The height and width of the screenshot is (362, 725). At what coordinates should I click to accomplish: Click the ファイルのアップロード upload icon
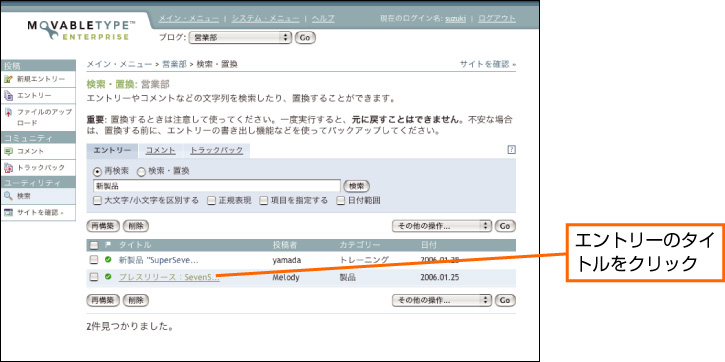pyautogui.click(x=7, y=112)
